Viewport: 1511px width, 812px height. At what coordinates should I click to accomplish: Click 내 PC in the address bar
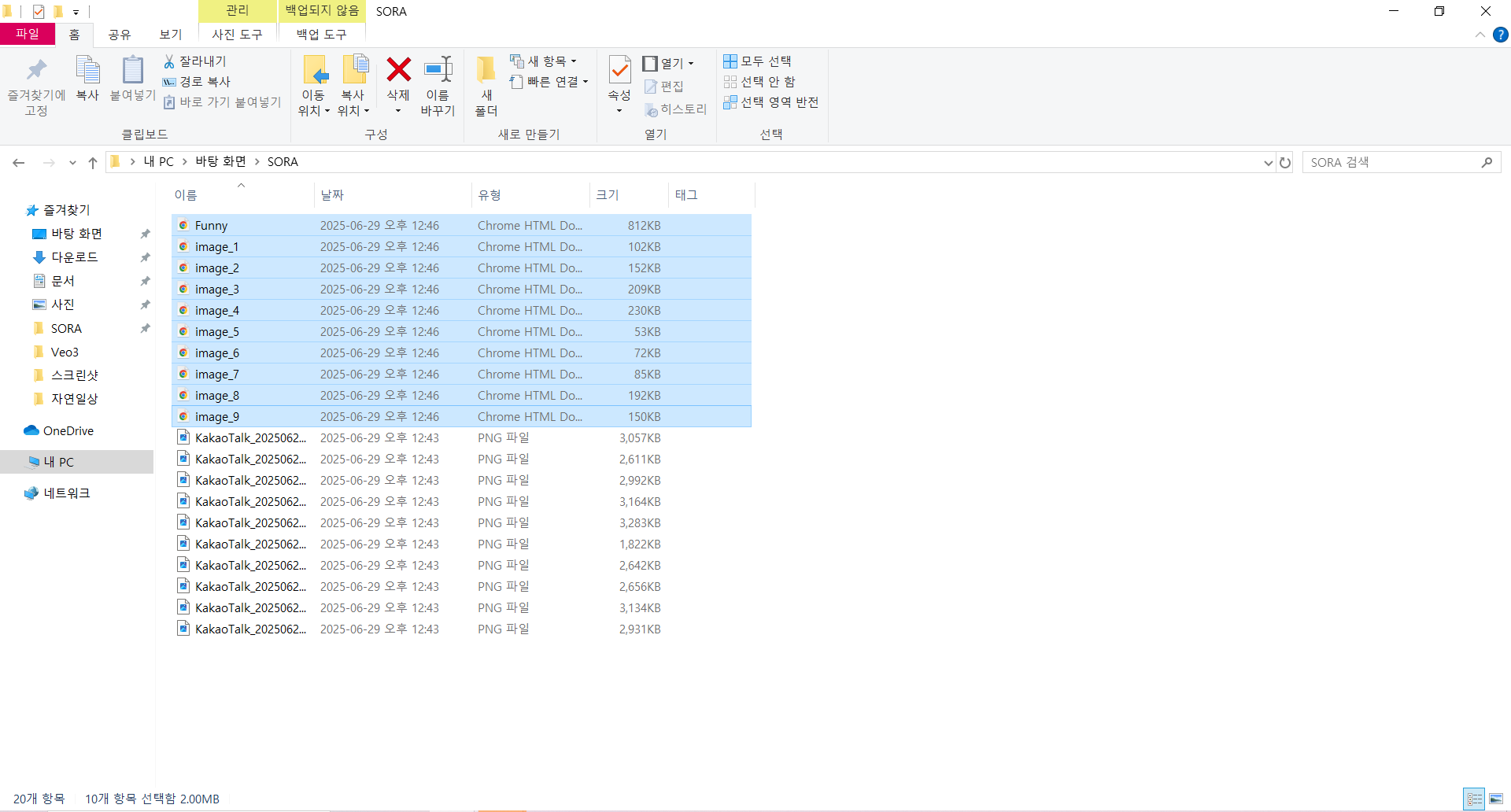[159, 161]
